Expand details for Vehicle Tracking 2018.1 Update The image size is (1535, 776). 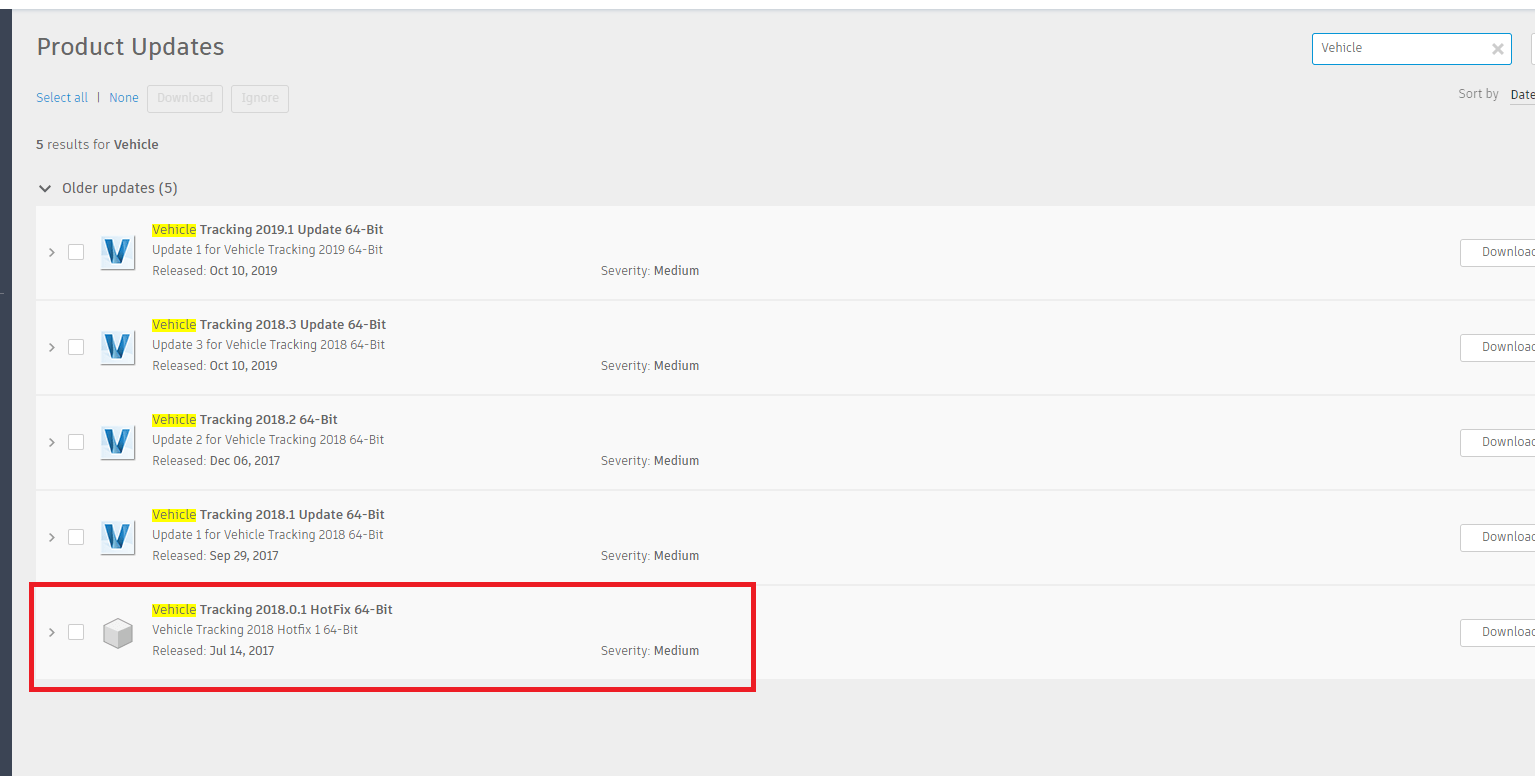click(x=51, y=537)
